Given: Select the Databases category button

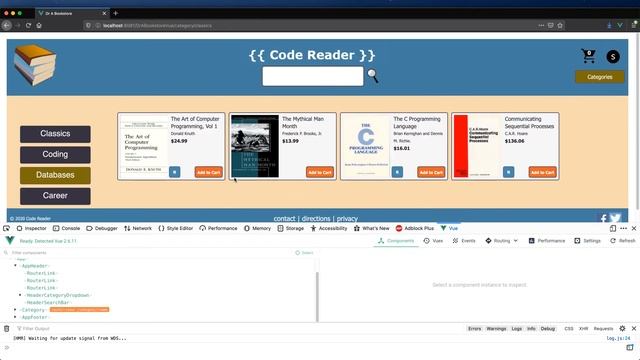Looking at the screenshot, I should tap(55, 175).
